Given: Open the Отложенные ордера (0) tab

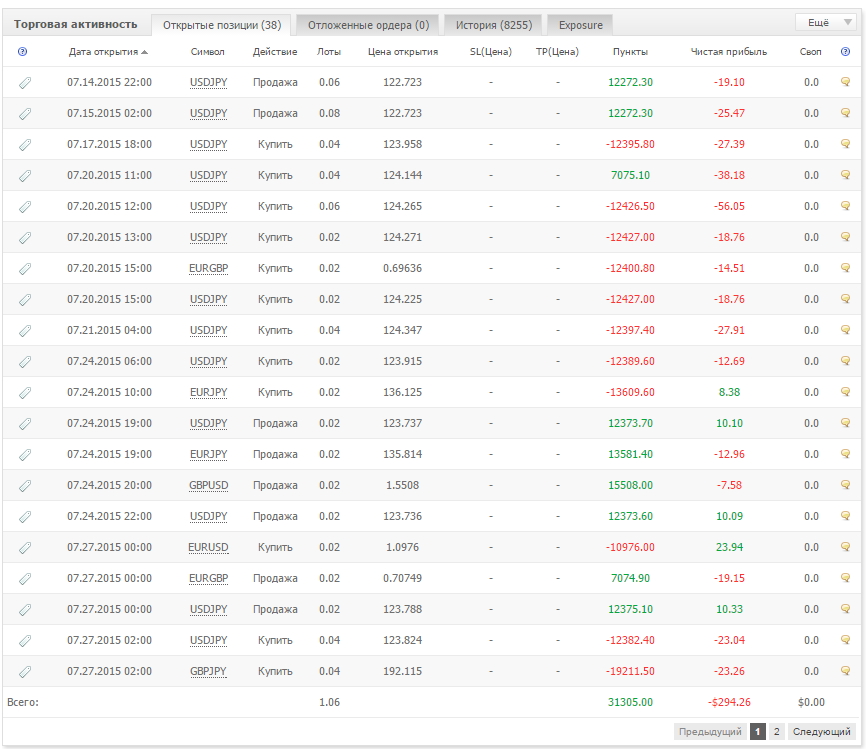Looking at the screenshot, I should pos(368,25).
